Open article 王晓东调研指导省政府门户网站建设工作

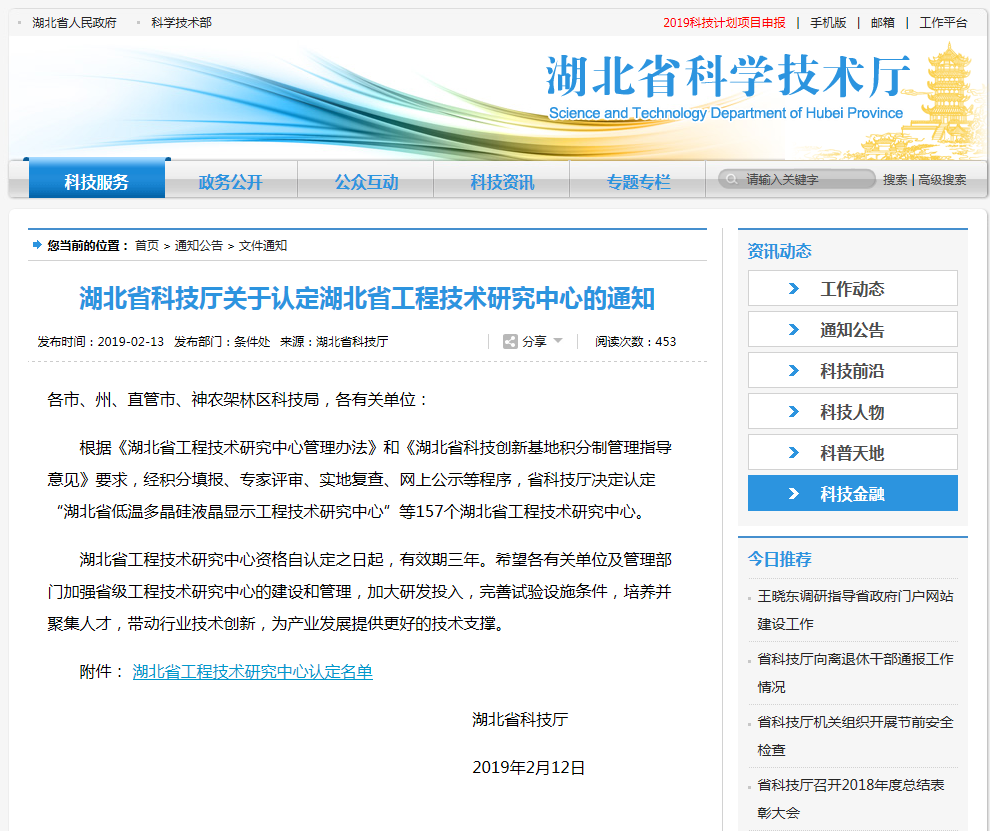856,610
